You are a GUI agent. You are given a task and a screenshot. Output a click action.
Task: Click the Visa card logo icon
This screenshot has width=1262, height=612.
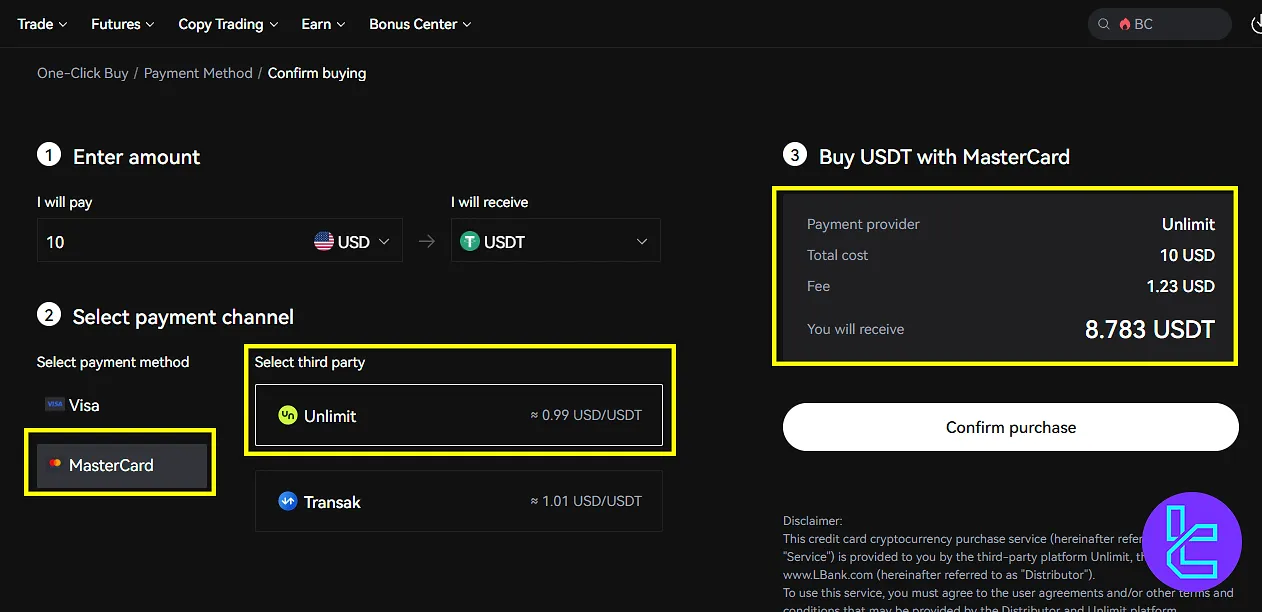click(54, 404)
